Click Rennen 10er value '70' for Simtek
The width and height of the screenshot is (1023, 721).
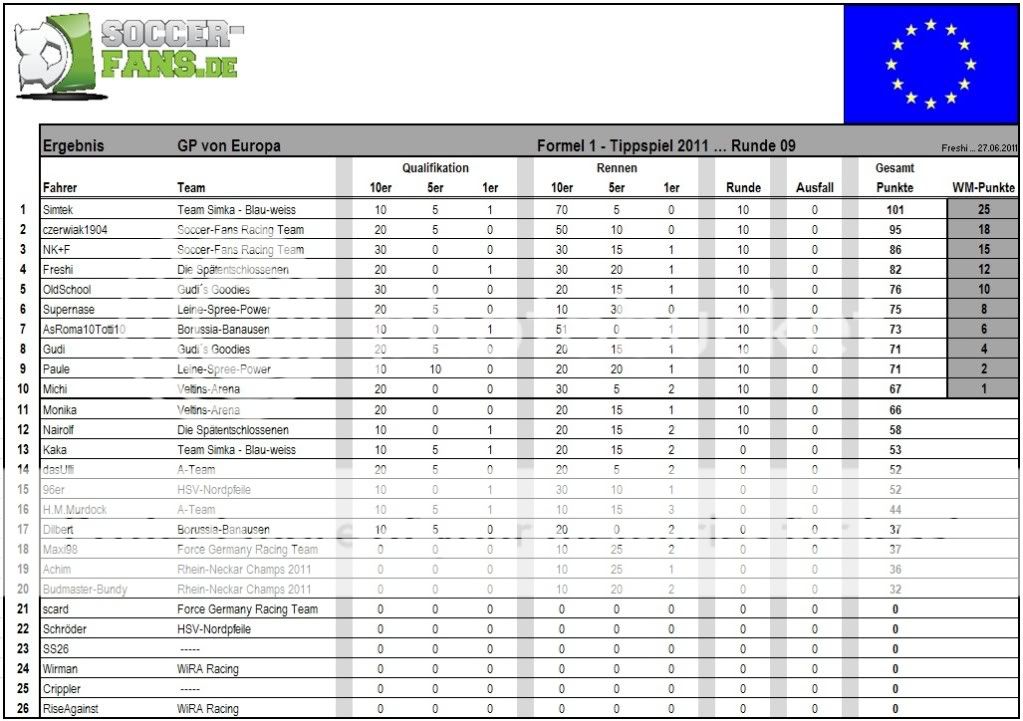click(x=561, y=210)
